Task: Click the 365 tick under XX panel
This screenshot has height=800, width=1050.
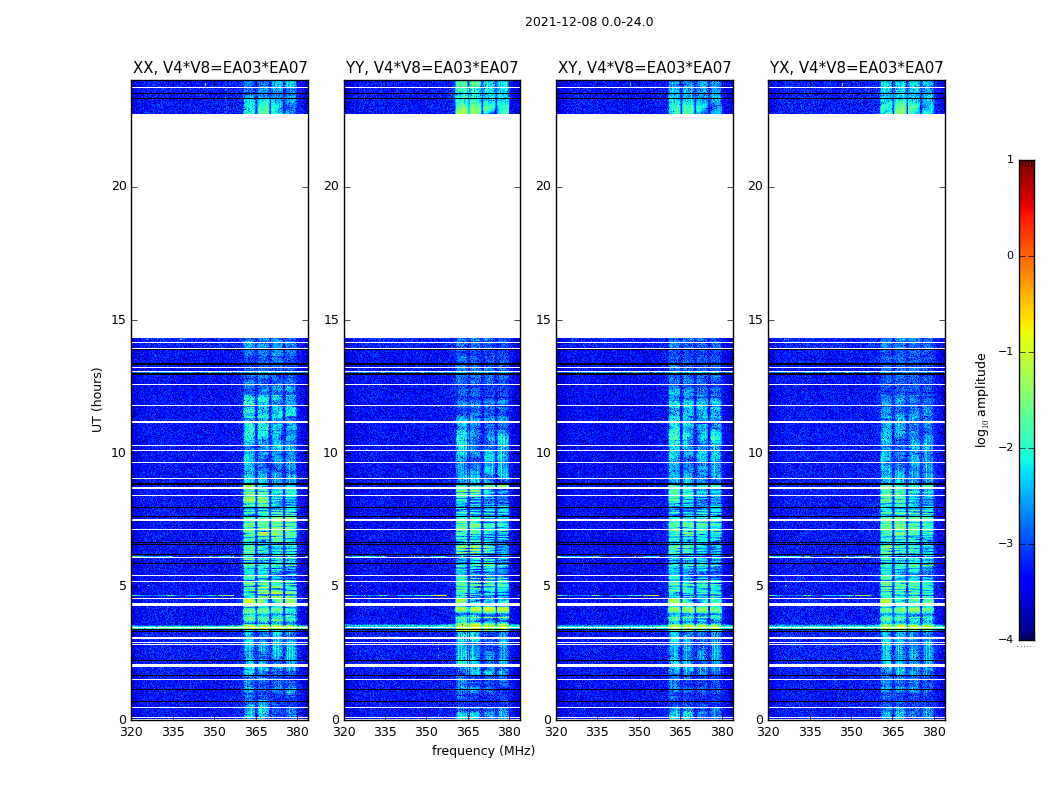Action: point(256,732)
